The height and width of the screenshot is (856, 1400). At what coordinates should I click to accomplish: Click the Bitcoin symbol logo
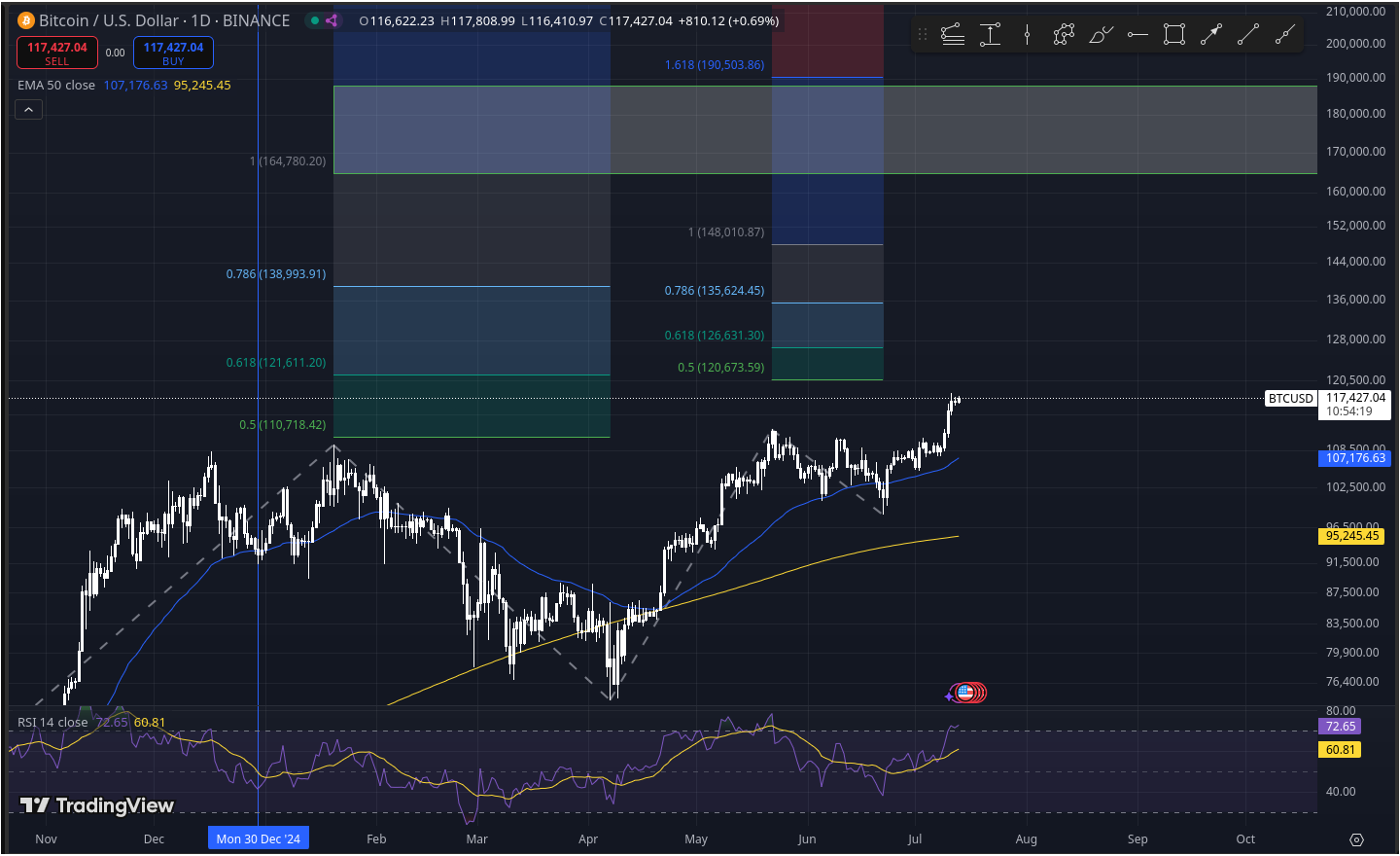pyautogui.click(x=26, y=20)
